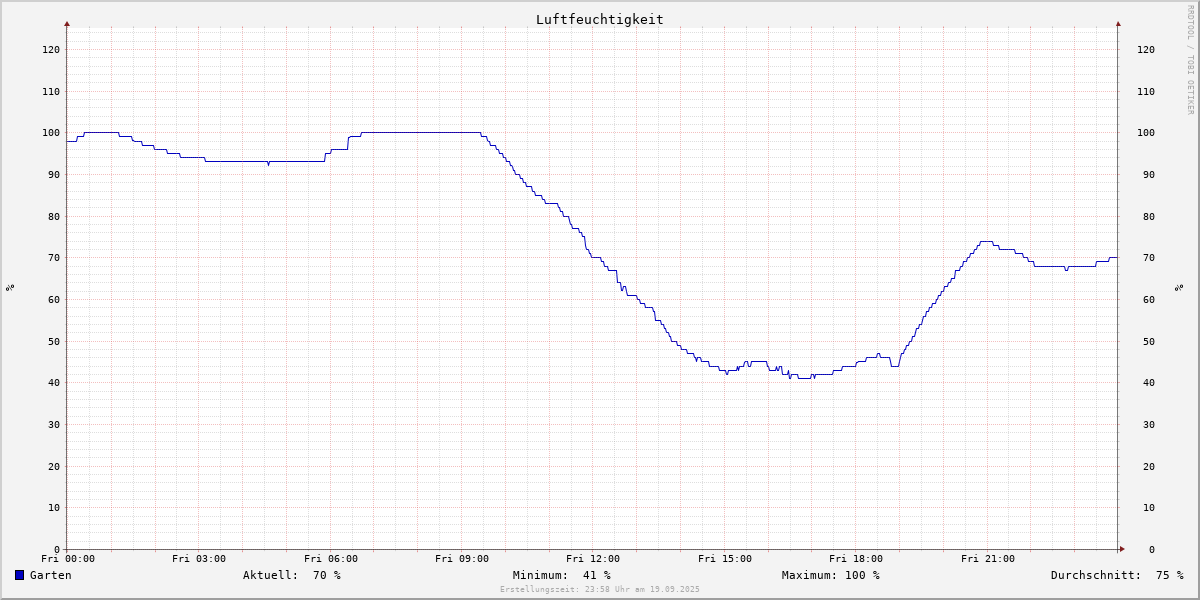1200x600 pixels.
Task: Click the Maximum 100 % statistic
Action: point(830,575)
